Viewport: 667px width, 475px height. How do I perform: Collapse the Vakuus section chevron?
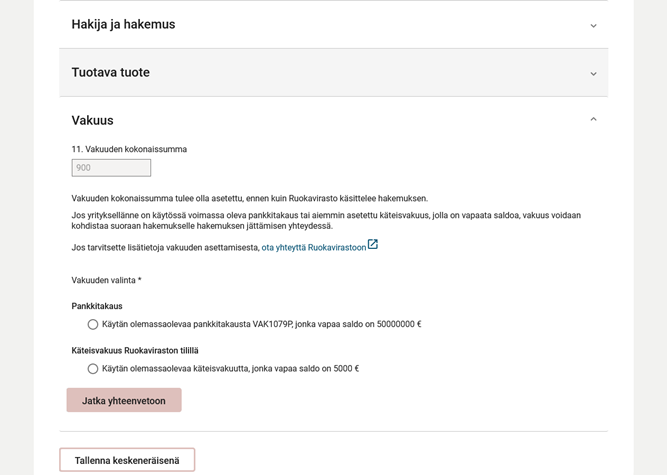coord(593,120)
